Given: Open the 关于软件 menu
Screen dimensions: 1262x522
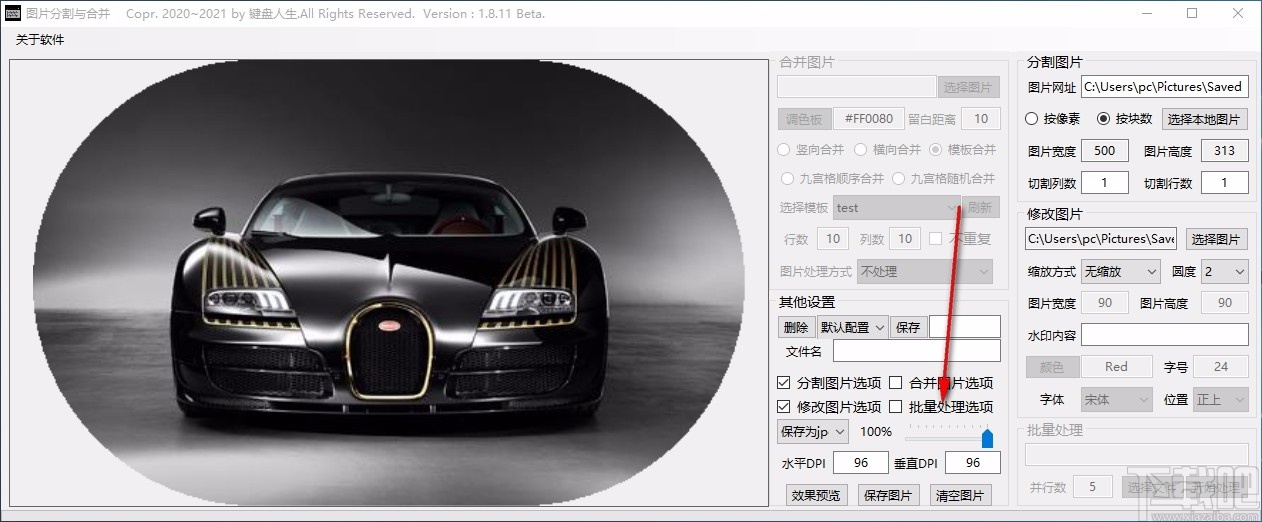Looking at the screenshot, I should (40, 40).
